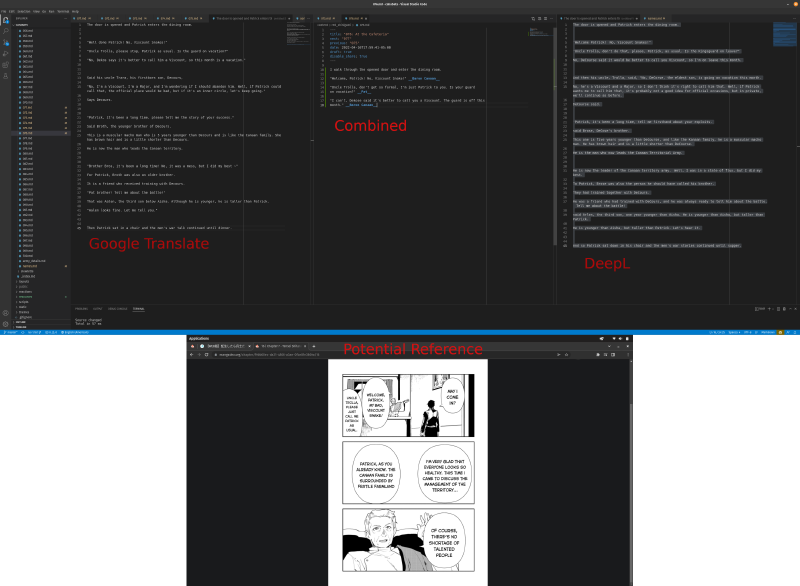Open the File menu
This screenshot has height=586, width=800.
pos(4,11)
